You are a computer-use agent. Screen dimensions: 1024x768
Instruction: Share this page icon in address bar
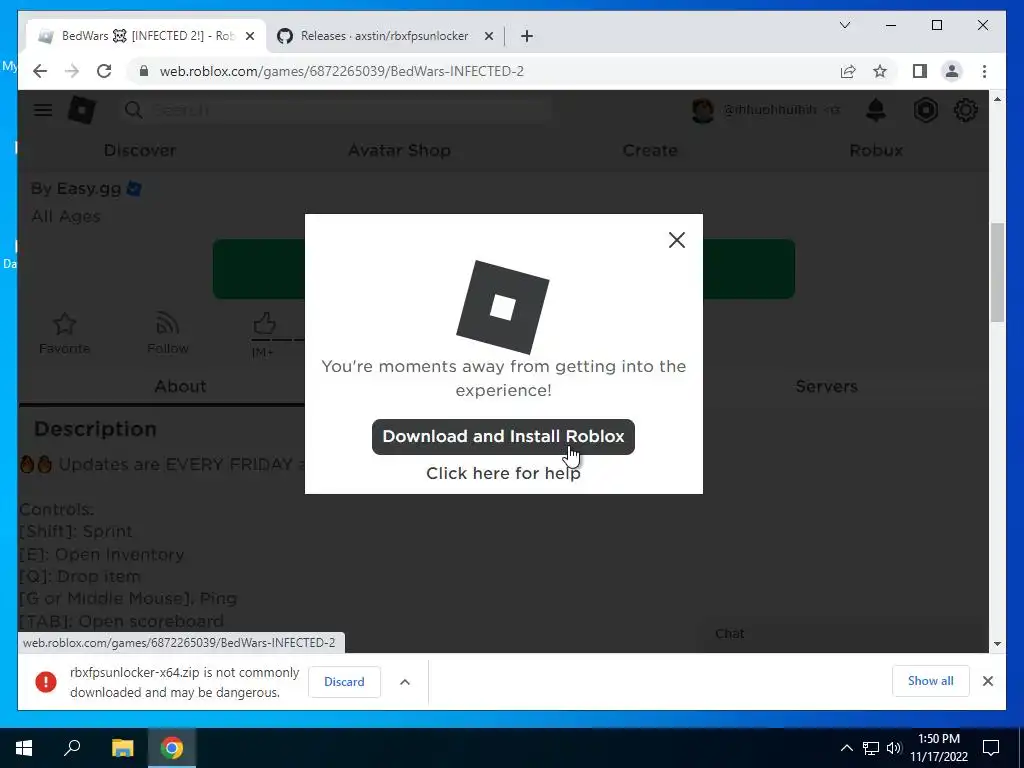848,71
